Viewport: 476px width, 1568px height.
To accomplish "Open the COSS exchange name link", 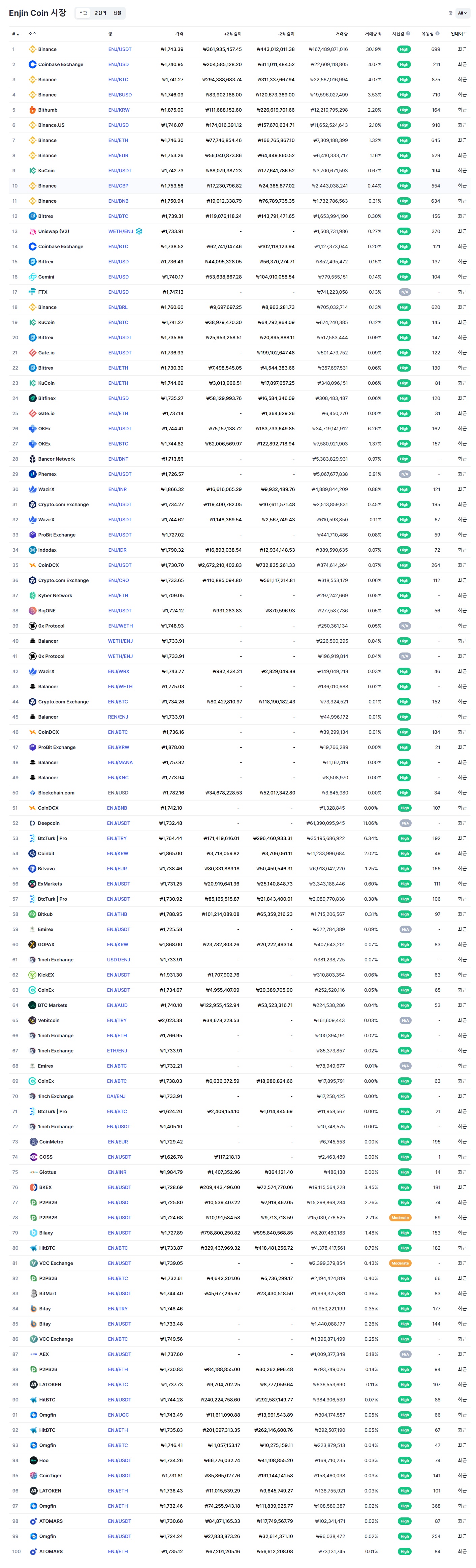I will [45, 1157].
